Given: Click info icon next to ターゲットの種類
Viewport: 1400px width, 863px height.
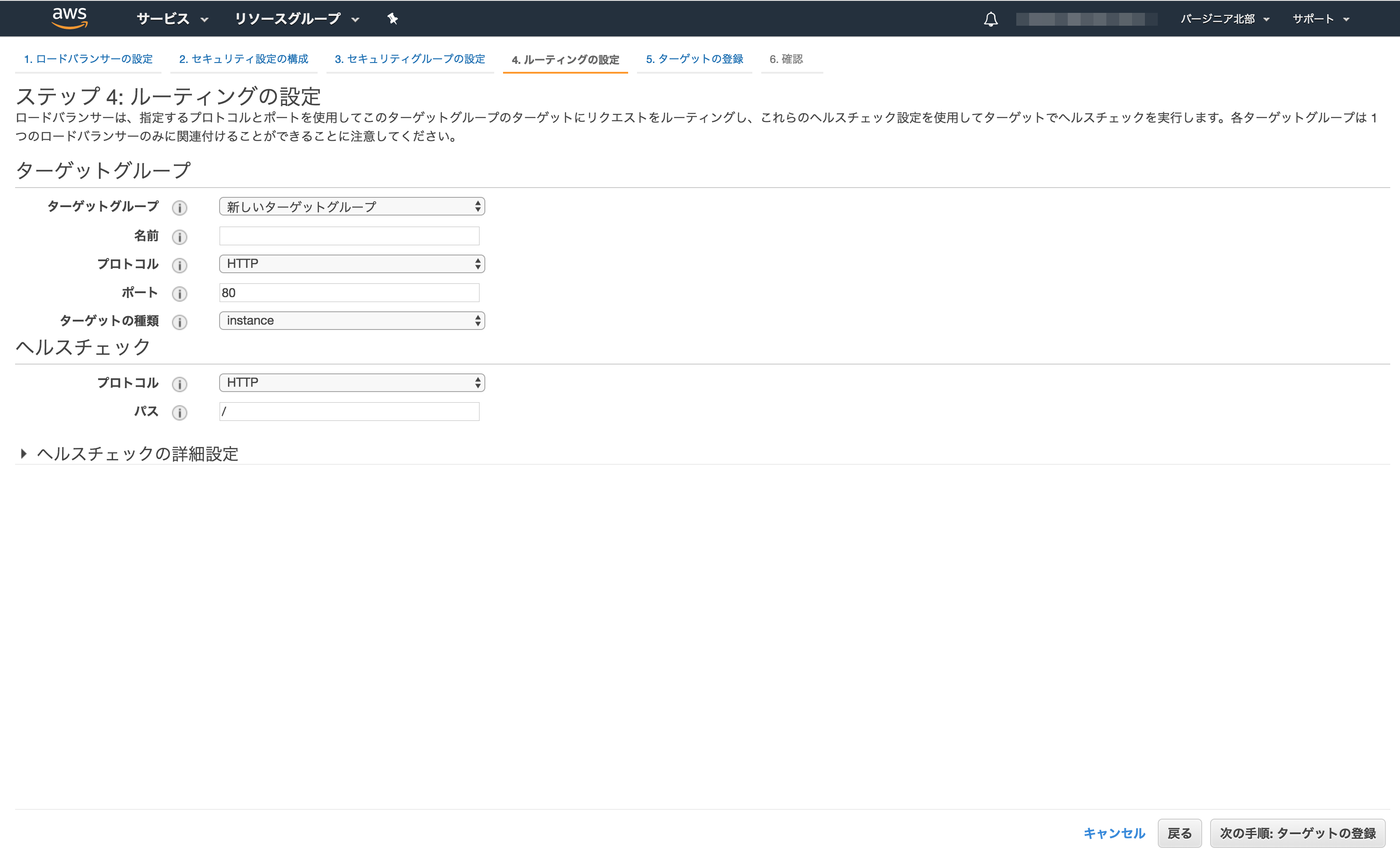Looking at the screenshot, I should [x=179, y=322].
